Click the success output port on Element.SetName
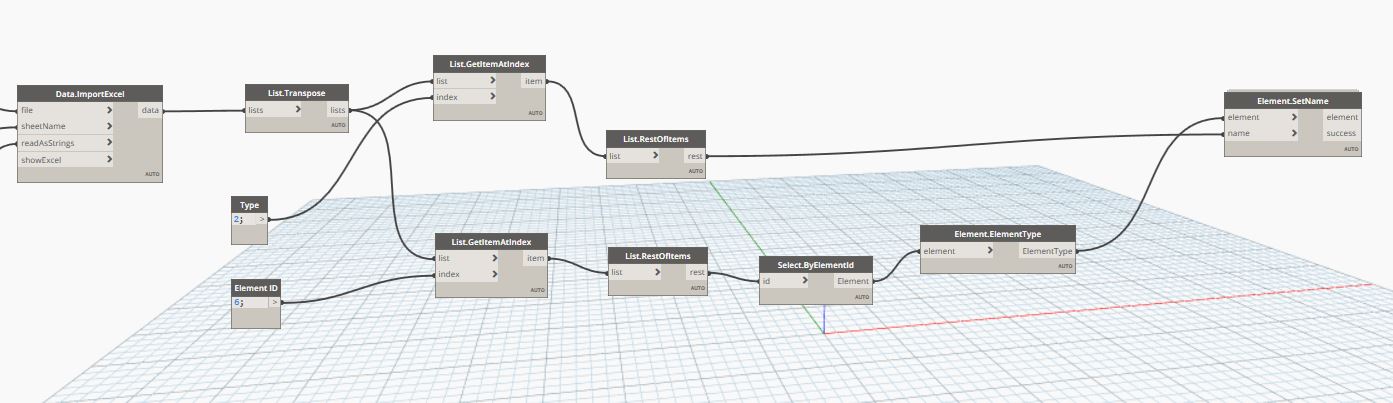Viewport: 1393px width, 403px height. (1341, 133)
